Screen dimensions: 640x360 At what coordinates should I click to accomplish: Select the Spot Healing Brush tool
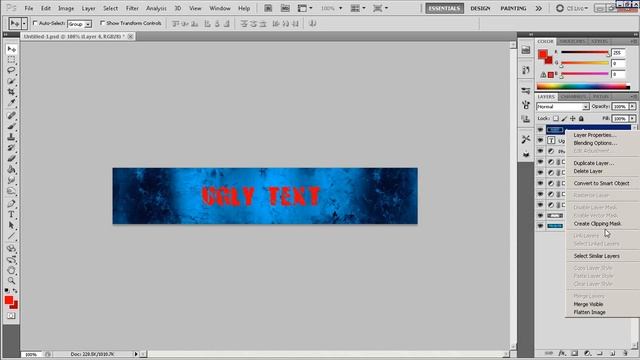(x=11, y=116)
